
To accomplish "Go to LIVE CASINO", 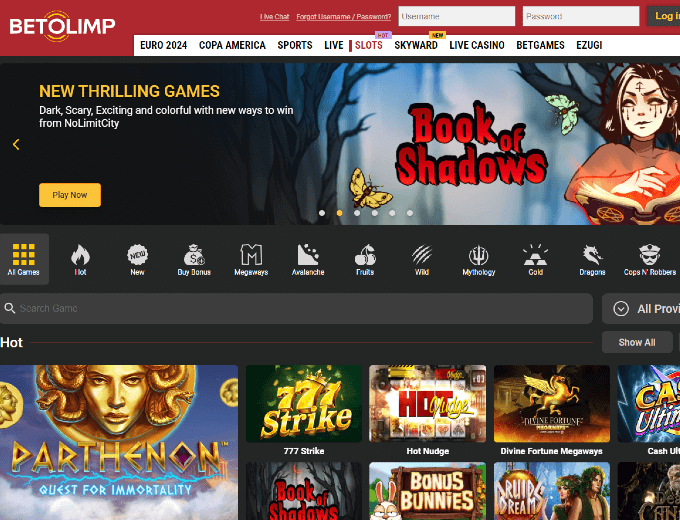I will (x=477, y=45).
